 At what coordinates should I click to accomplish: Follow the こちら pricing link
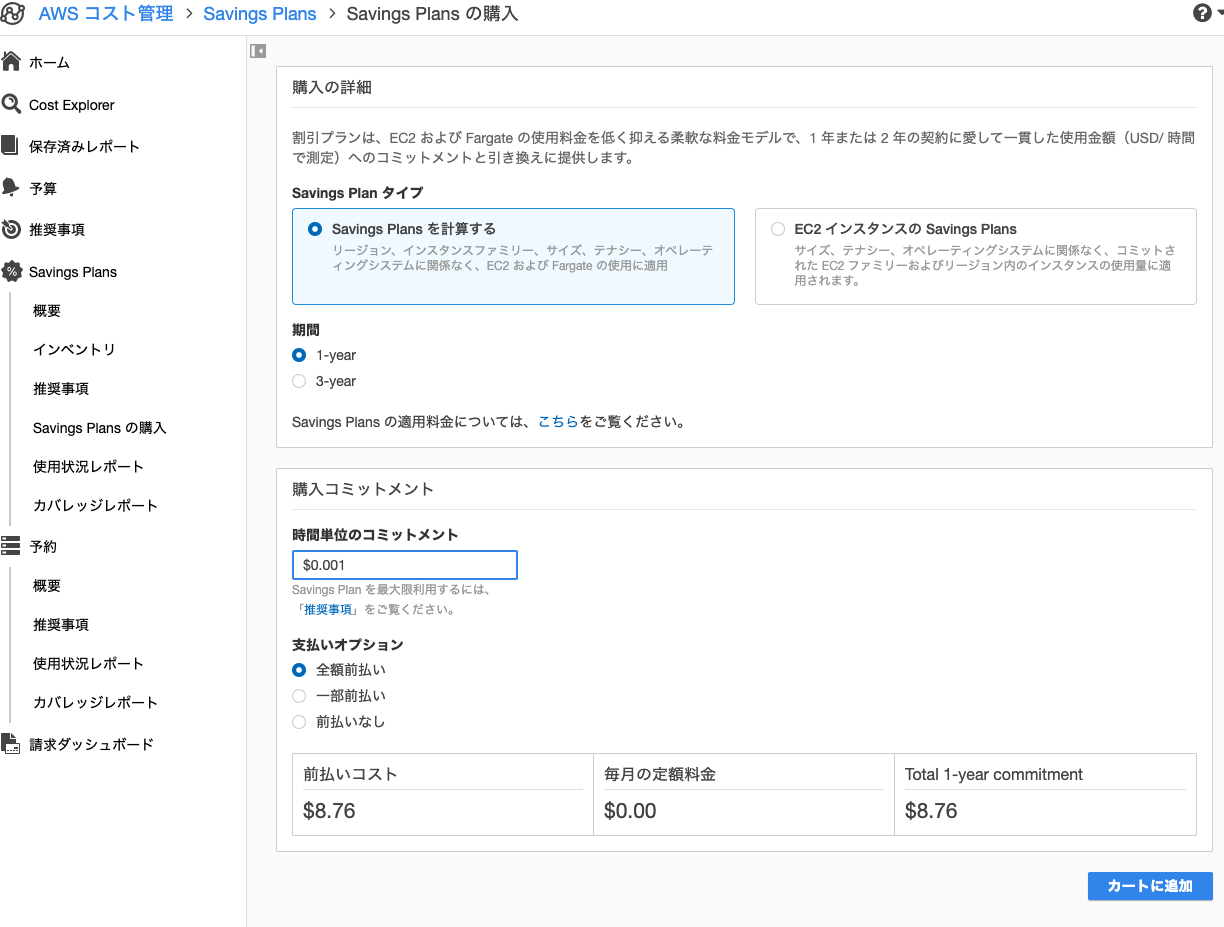pyautogui.click(x=559, y=422)
